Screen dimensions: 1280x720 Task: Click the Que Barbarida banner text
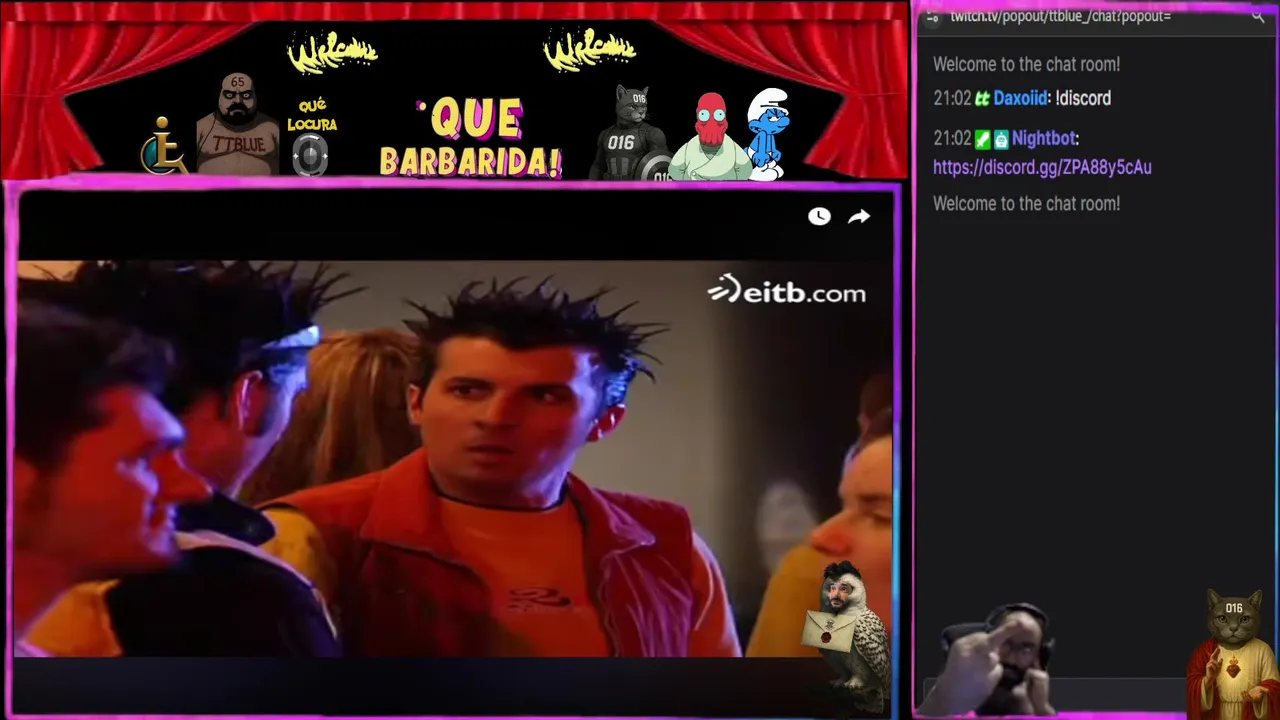(470, 138)
